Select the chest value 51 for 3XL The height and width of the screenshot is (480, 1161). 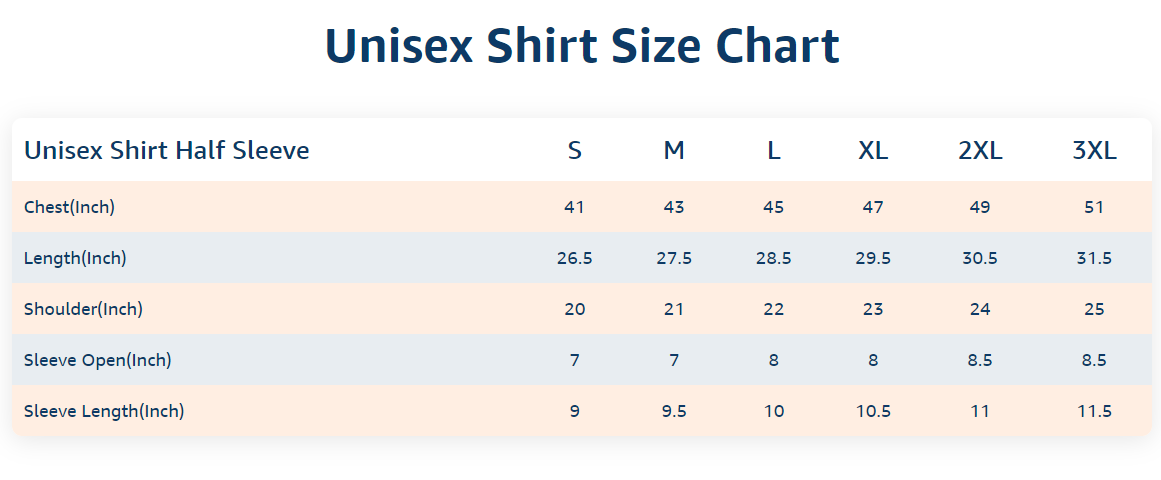coord(1094,207)
